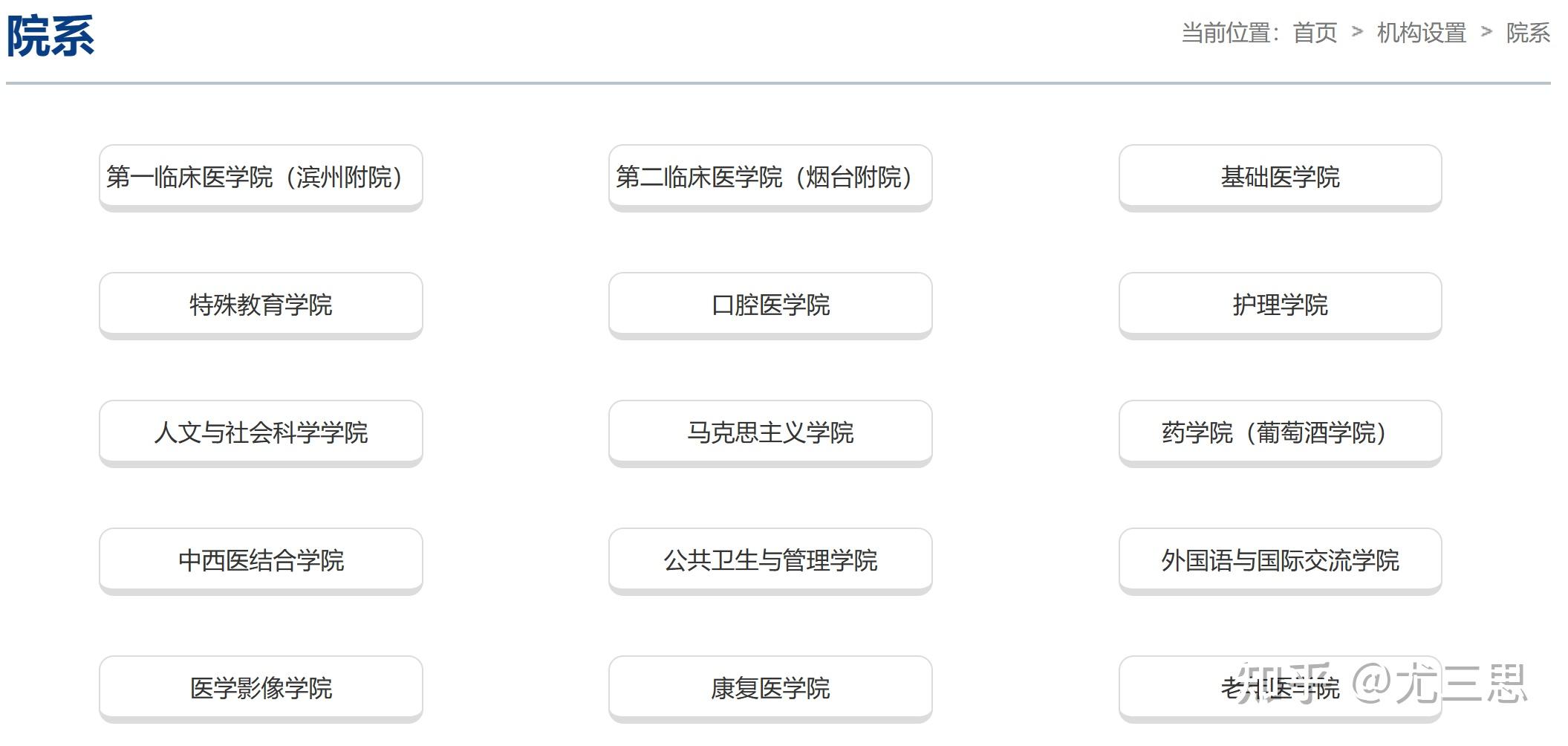Image resolution: width=1568 pixels, height=746 pixels.
Task: Open 第二临床医学院（烟台附院）
Action: coord(770,177)
